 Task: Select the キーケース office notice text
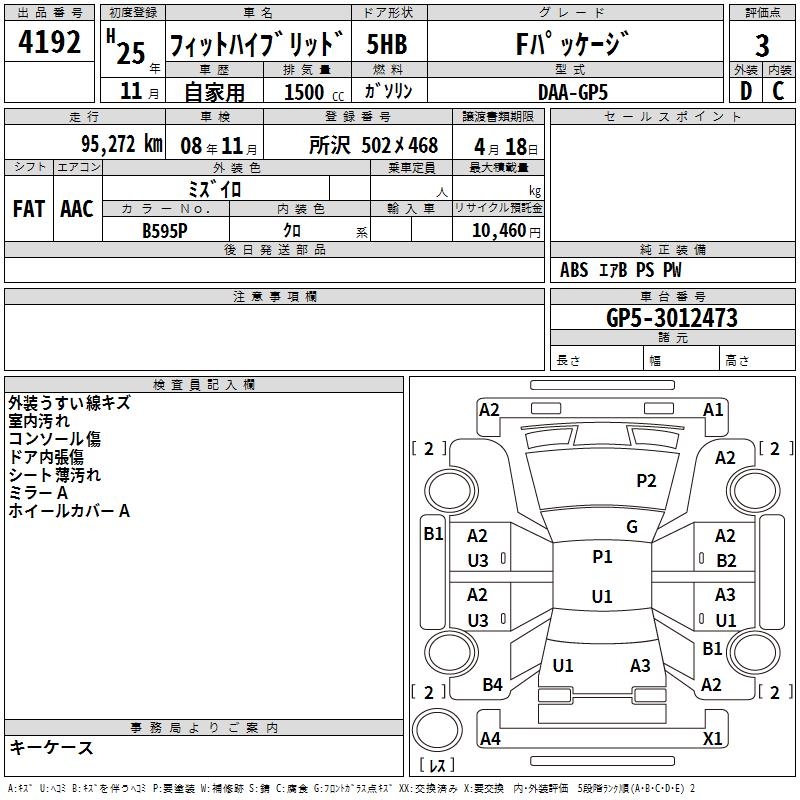pyautogui.click(x=51, y=748)
